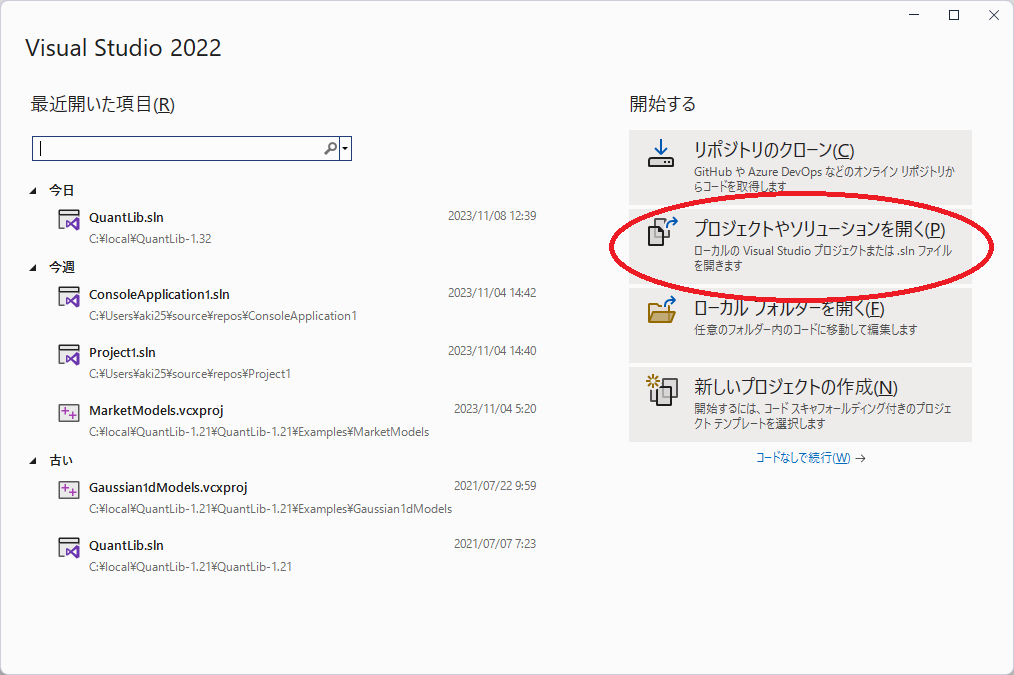Close the Visual Studio 2022 start window
This screenshot has height=675, width=1014.
(994, 15)
